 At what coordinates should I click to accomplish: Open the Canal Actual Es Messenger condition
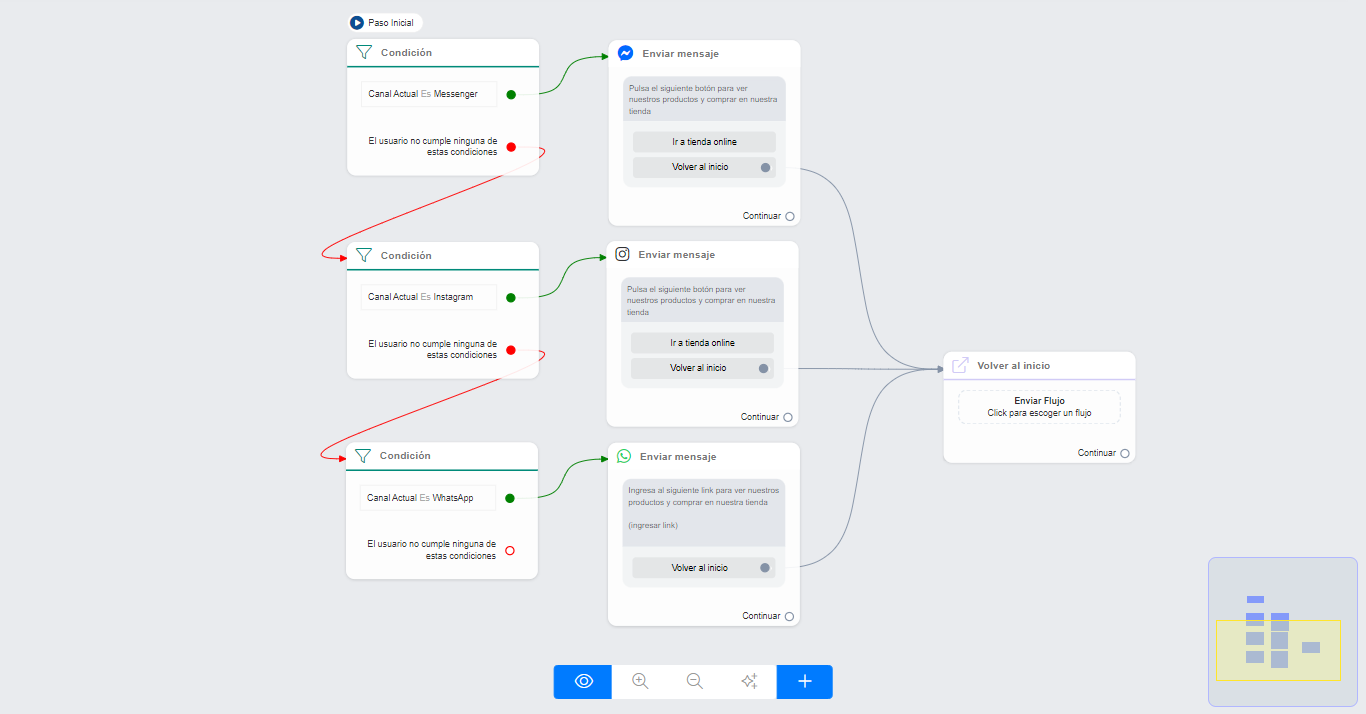pyautogui.click(x=428, y=94)
